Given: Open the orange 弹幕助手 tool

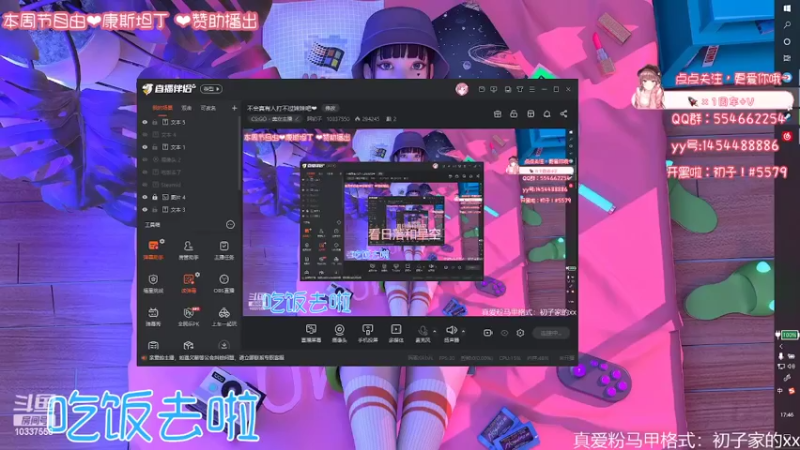Looking at the screenshot, I should 153,250.
